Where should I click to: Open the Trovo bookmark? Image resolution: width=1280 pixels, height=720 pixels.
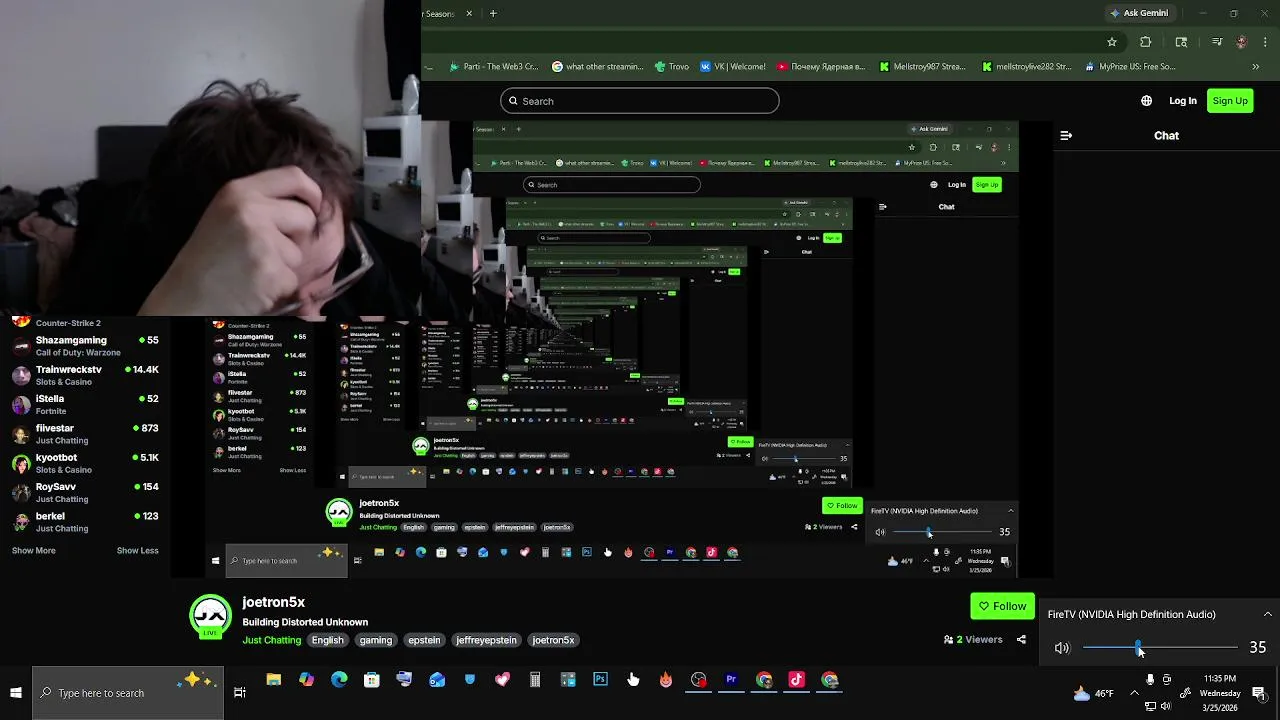pos(672,67)
